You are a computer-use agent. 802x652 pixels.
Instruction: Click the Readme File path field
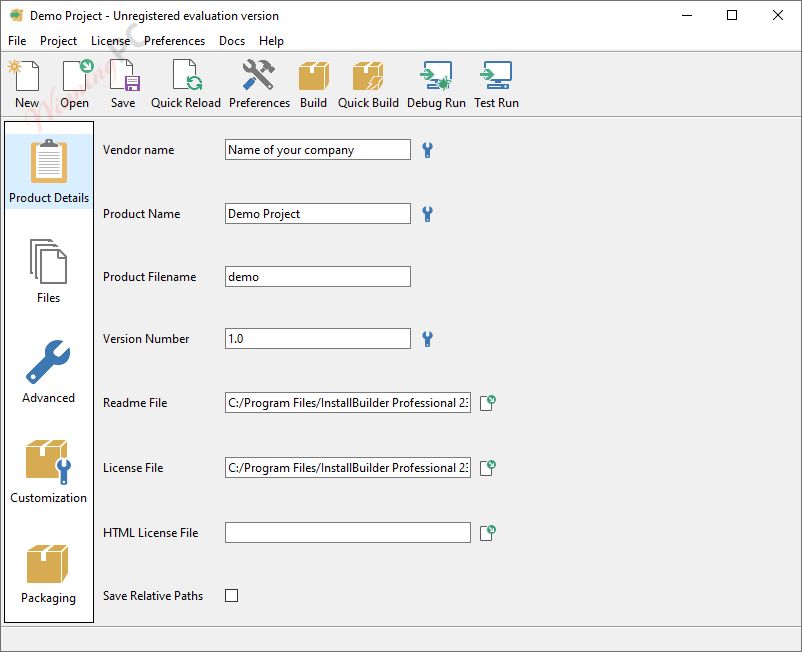point(348,402)
